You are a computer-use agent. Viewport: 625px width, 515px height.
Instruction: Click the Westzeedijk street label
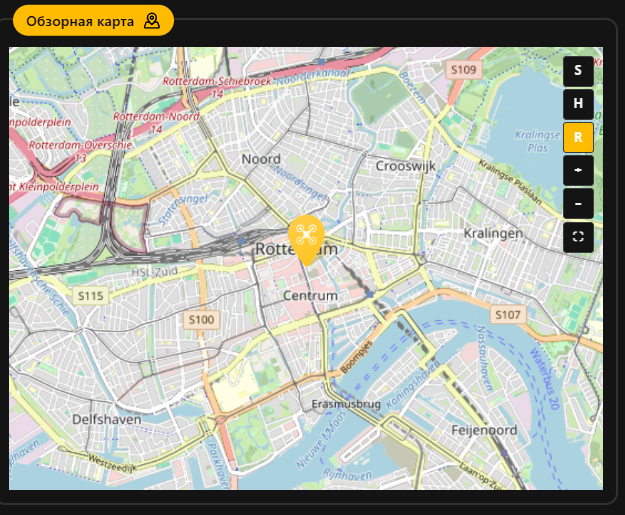pyautogui.click(x=112, y=463)
